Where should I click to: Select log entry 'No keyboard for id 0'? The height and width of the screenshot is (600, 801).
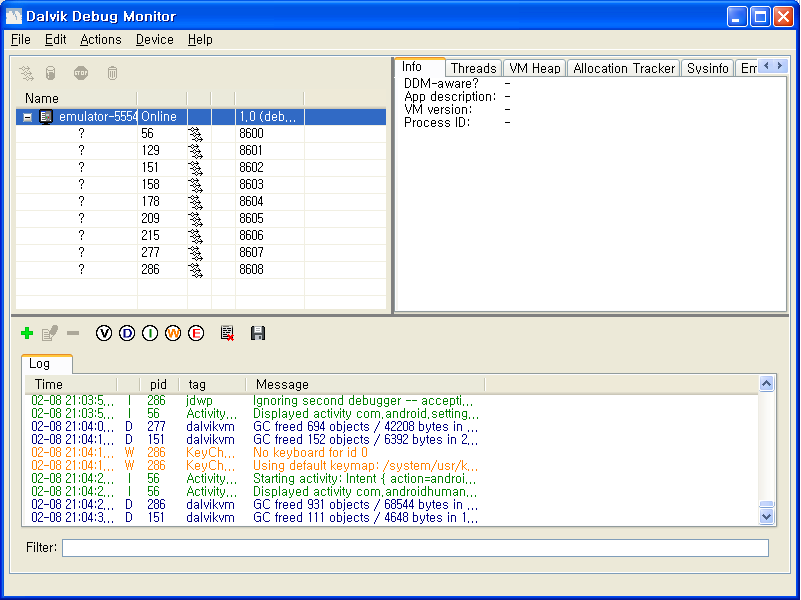click(391, 453)
